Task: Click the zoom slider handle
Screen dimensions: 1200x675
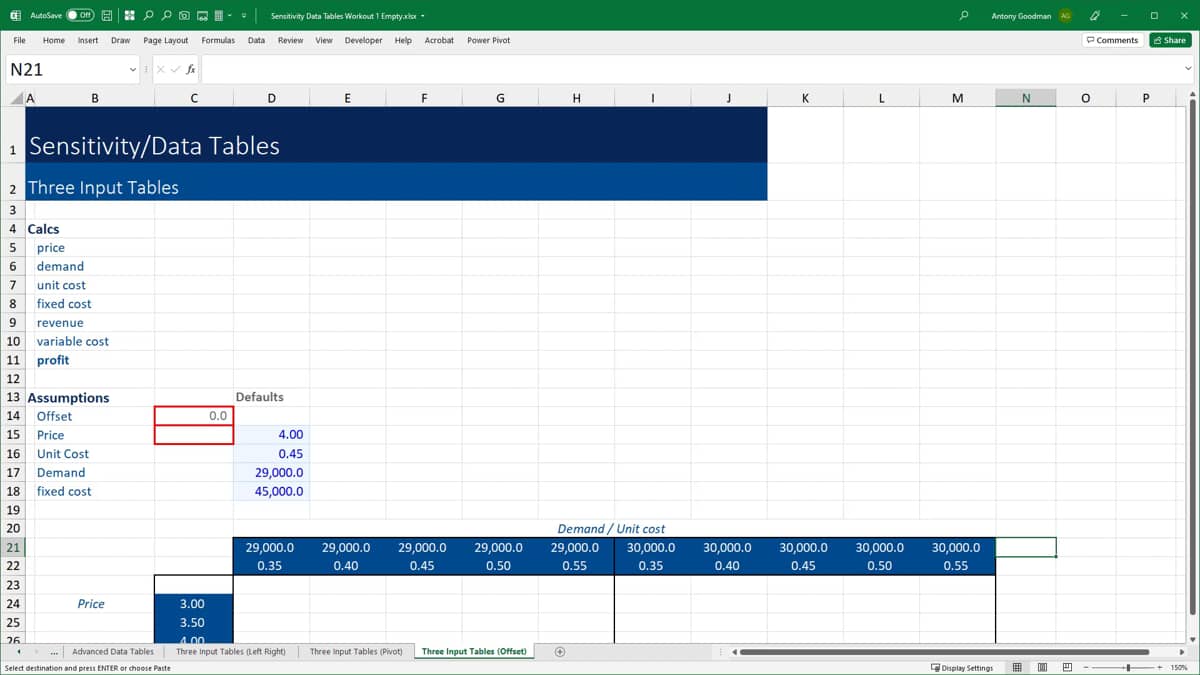Action: coord(1128,668)
